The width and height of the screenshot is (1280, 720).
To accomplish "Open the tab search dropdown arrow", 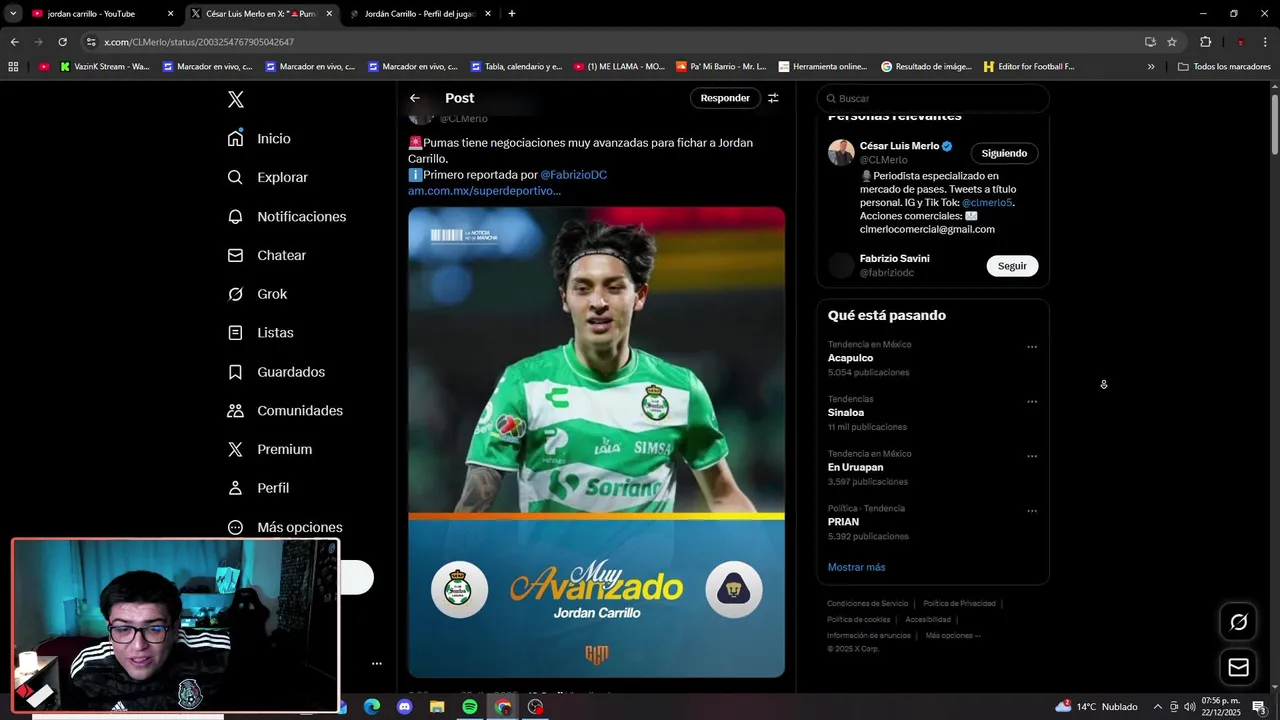I will click(13, 14).
